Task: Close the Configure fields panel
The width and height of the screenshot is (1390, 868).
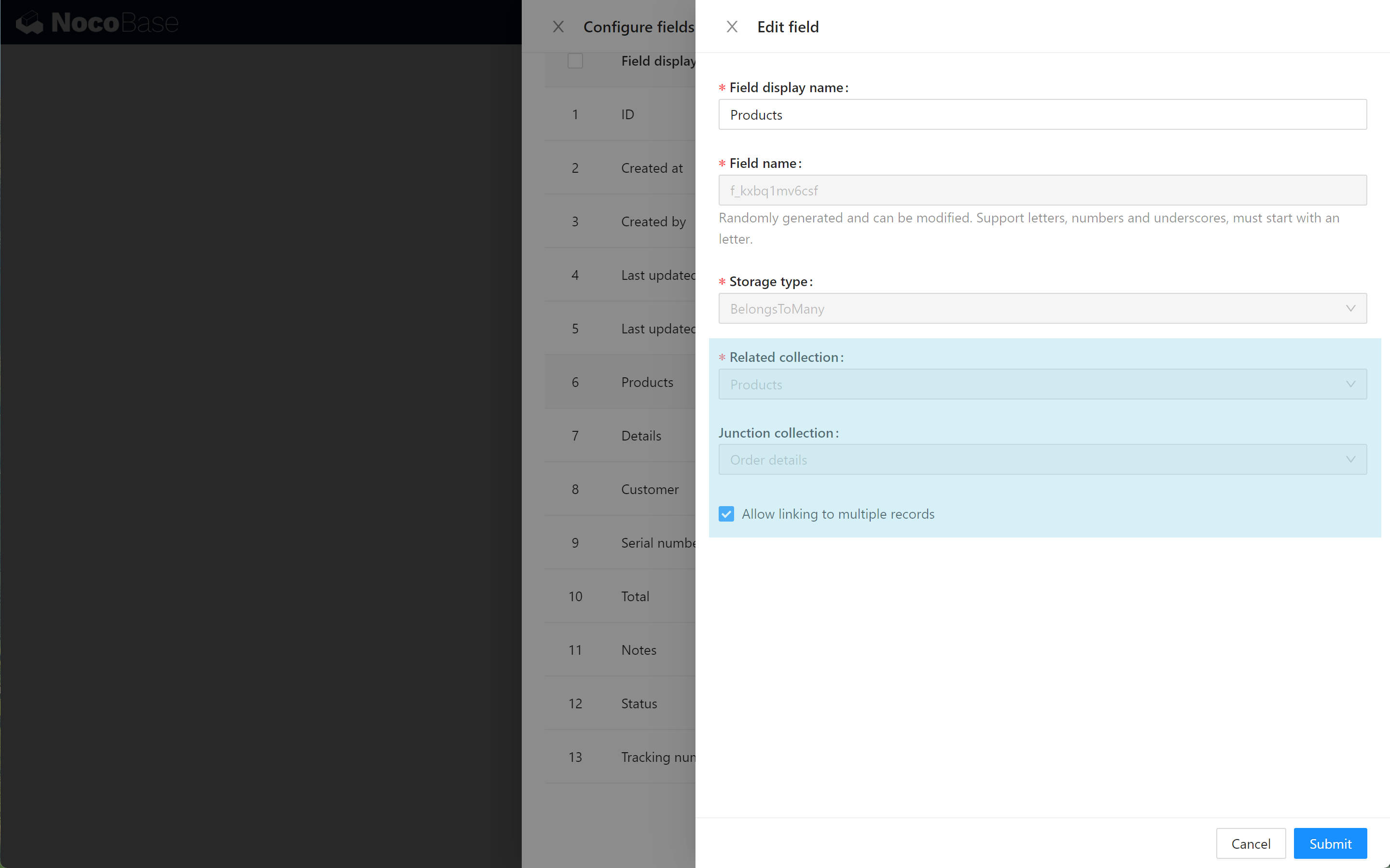Action: (558, 27)
